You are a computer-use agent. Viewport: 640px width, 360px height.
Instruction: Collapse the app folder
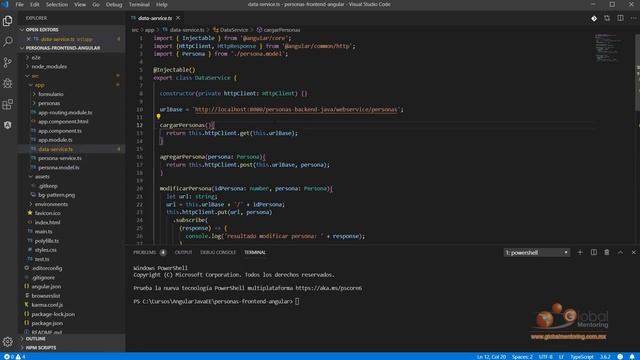coord(39,85)
